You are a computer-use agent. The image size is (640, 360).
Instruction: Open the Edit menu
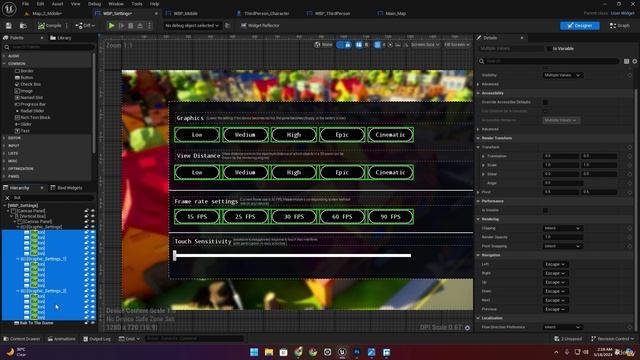[x=40, y=4]
